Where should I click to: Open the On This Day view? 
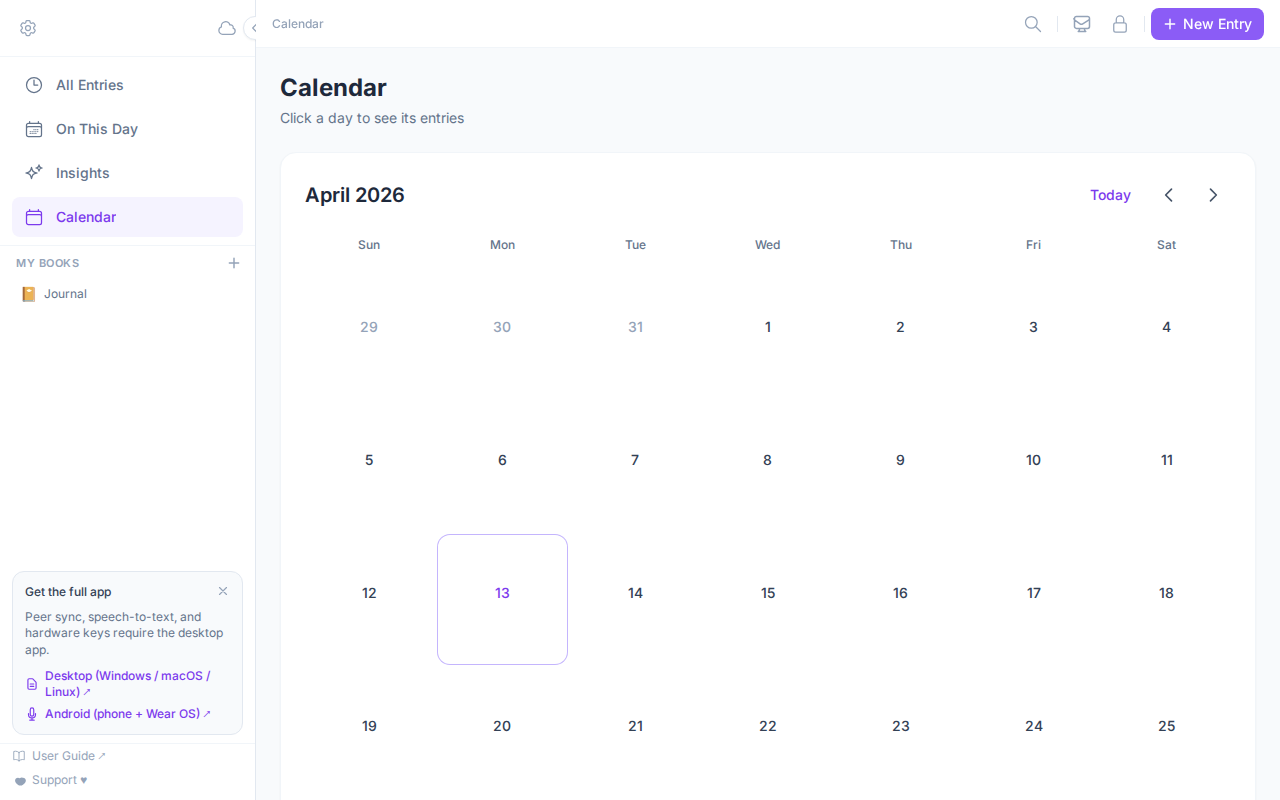[96, 129]
